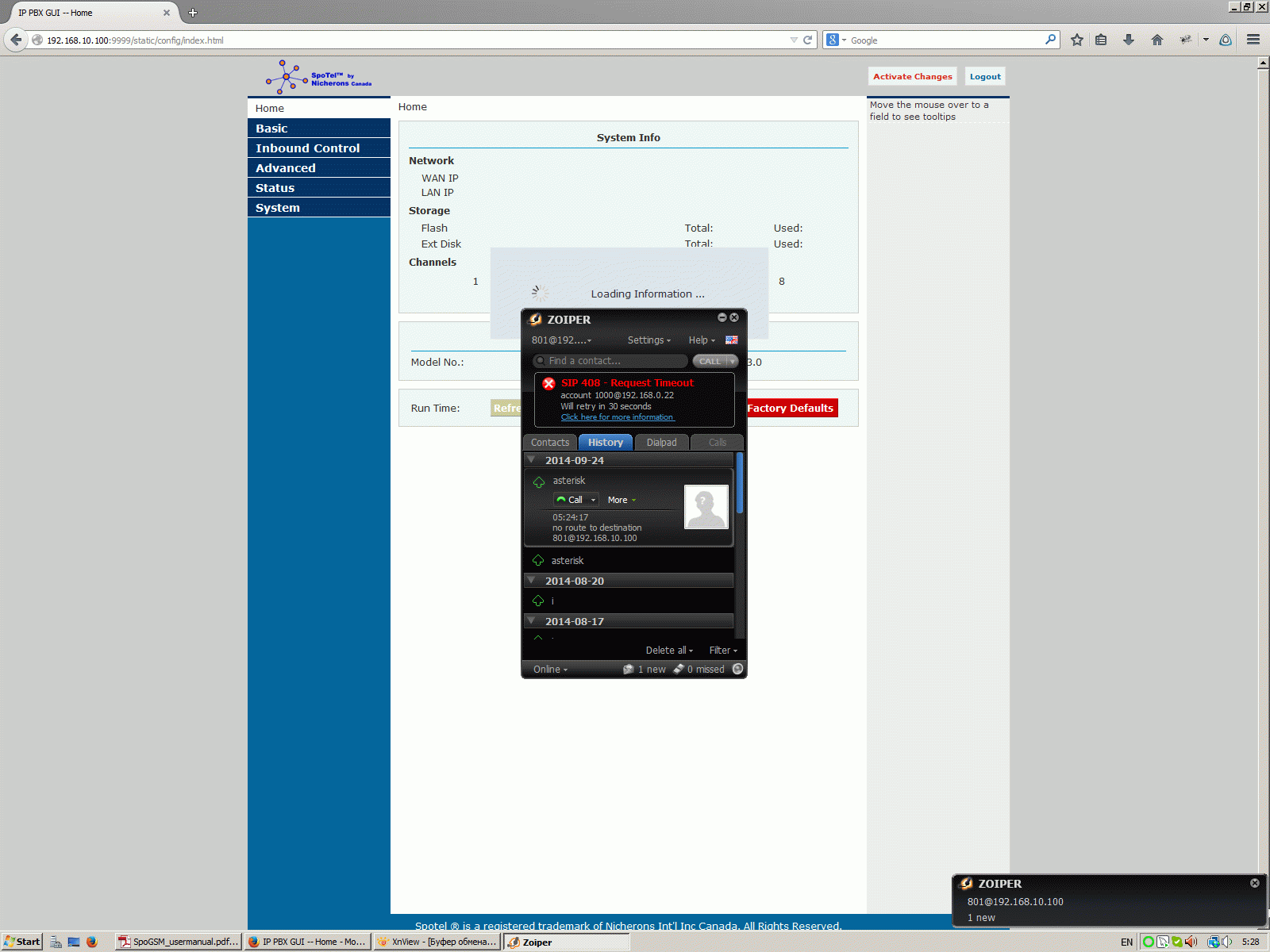Collapse the 2014-09-24 history group
1270x952 pixels.
531,460
